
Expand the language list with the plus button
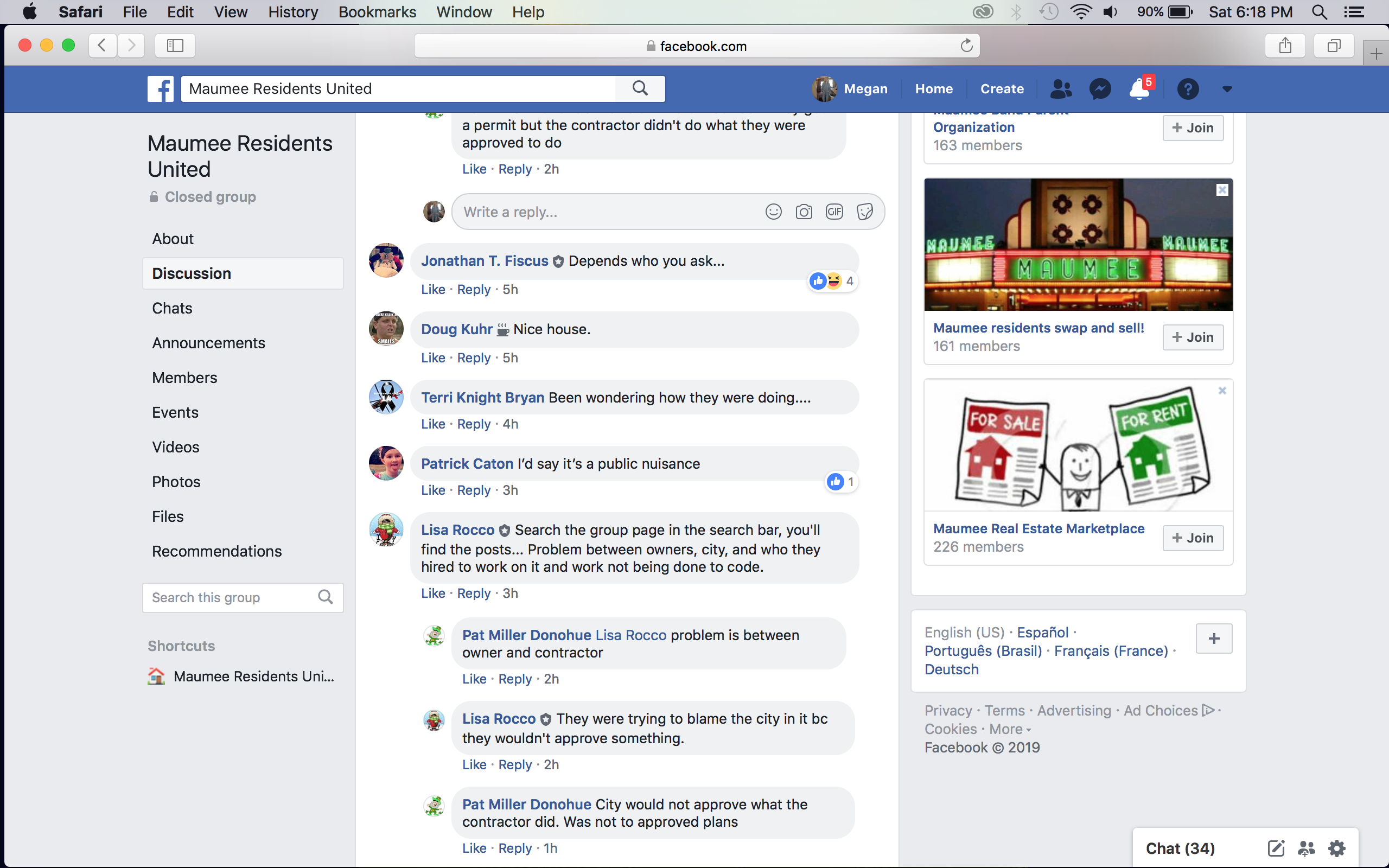point(1213,639)
